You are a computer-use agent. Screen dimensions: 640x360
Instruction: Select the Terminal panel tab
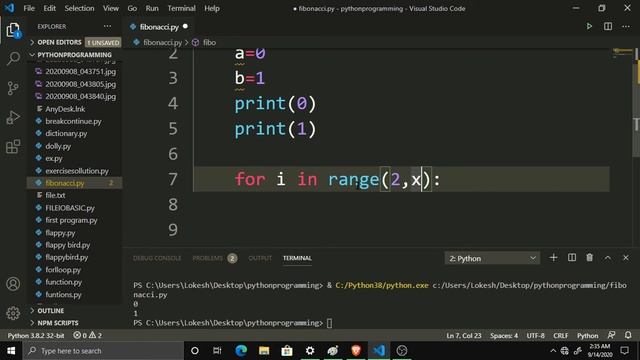coord(297,258)
